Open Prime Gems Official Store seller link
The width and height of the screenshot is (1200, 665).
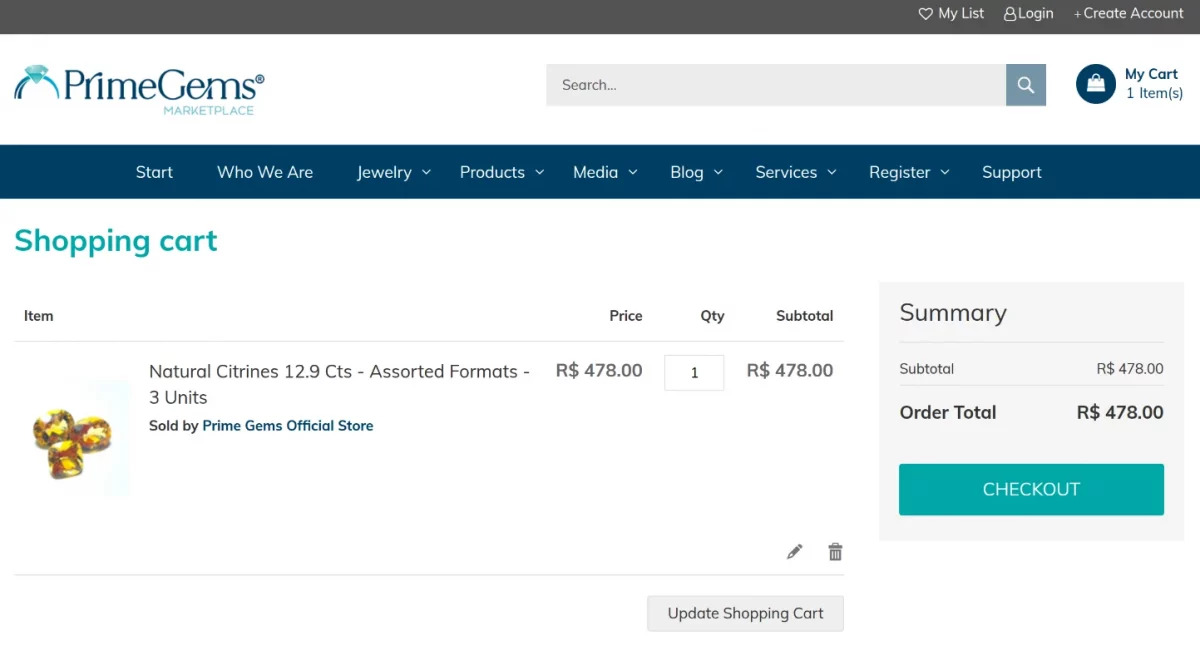coord(288,425)
